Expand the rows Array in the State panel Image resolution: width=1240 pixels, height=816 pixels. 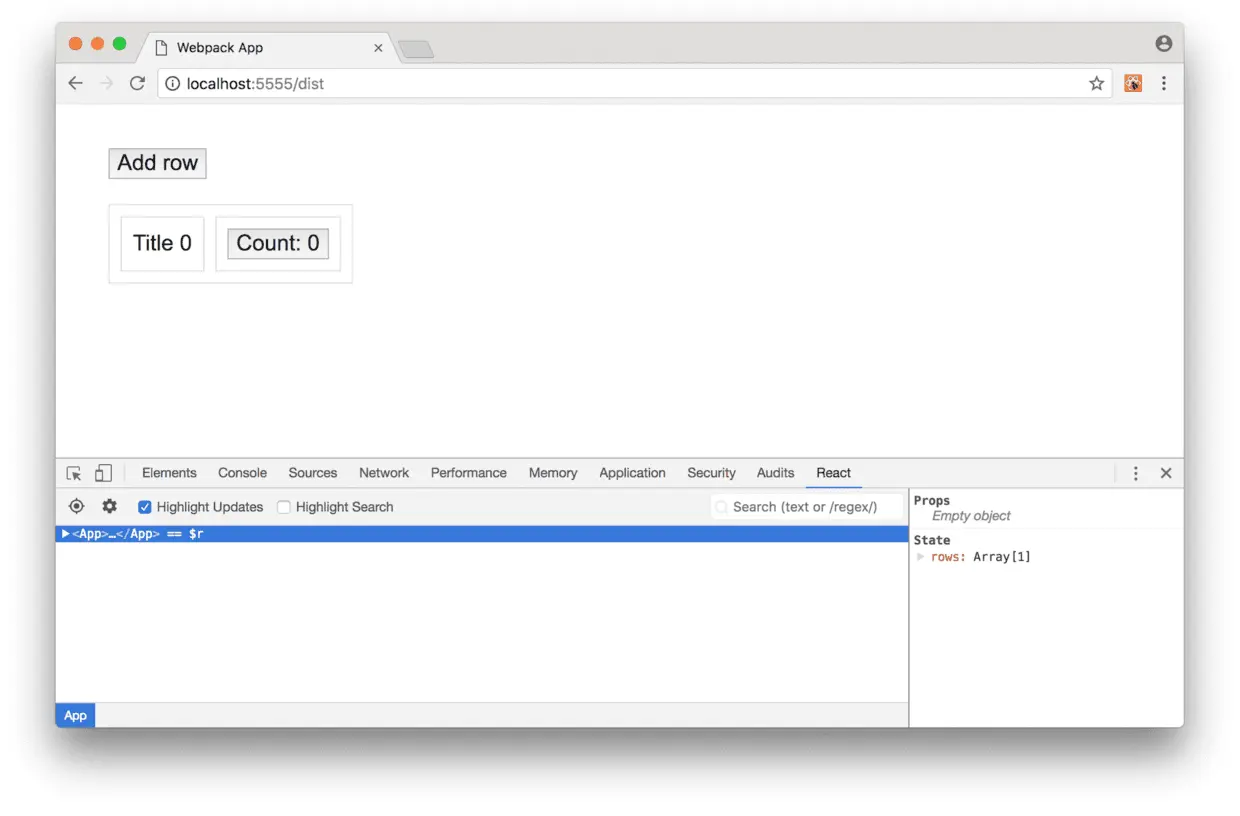921,557
